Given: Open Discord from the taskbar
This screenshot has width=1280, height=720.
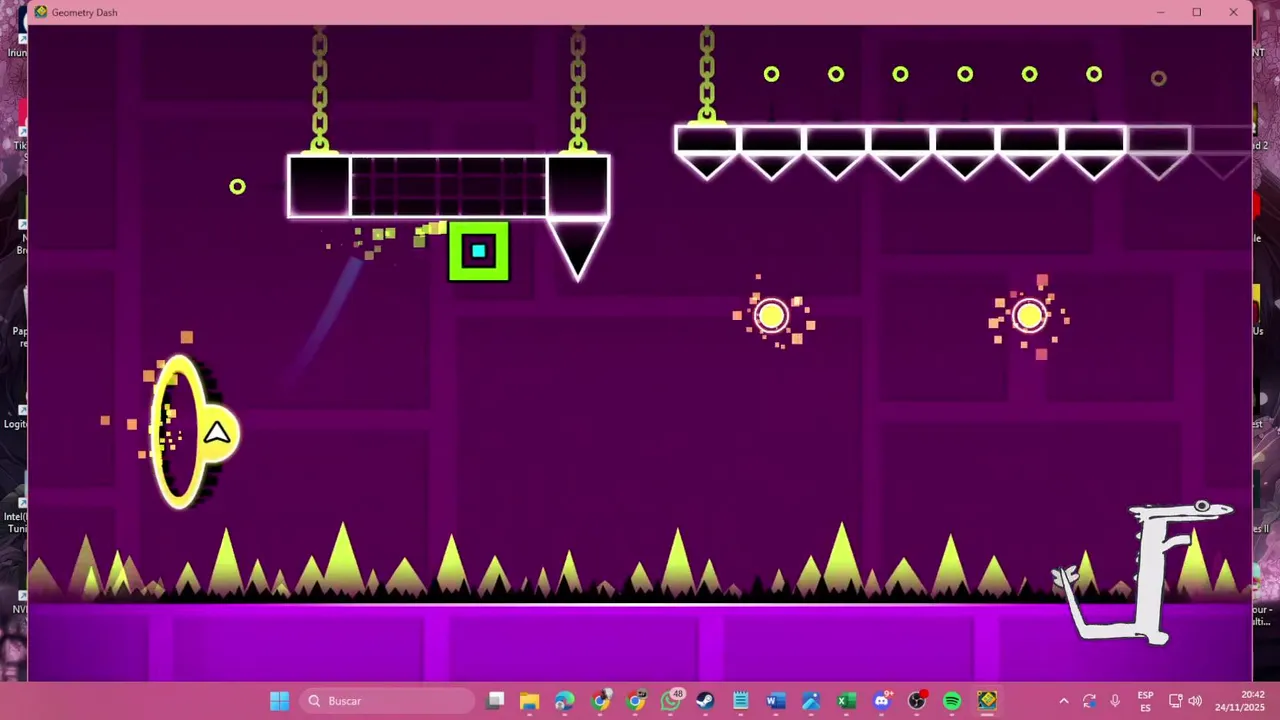Looking at the screenshot, I should pos(881,701).
